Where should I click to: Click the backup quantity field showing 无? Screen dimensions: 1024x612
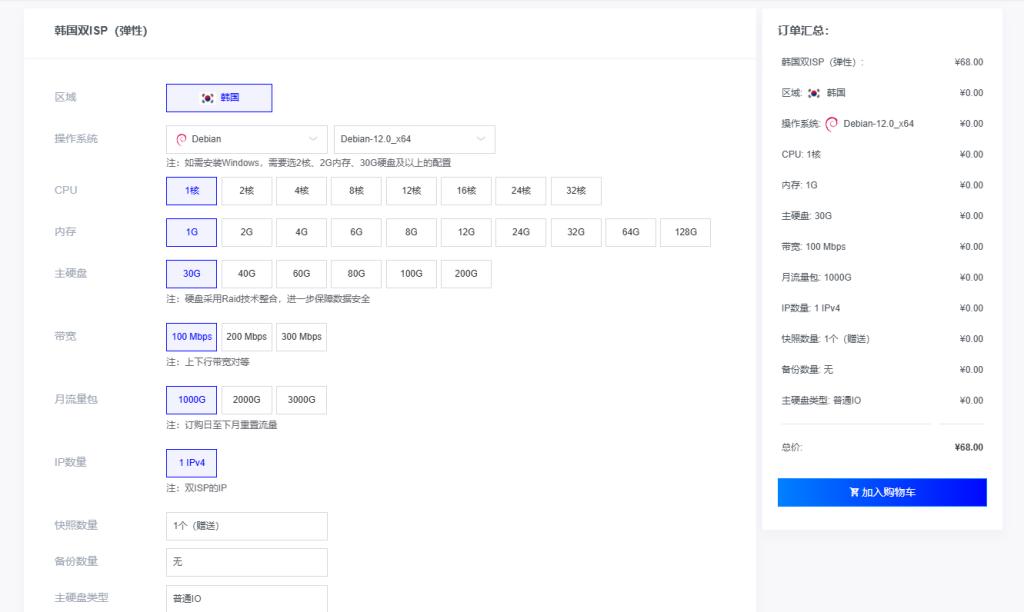click(x=246, y=562)
